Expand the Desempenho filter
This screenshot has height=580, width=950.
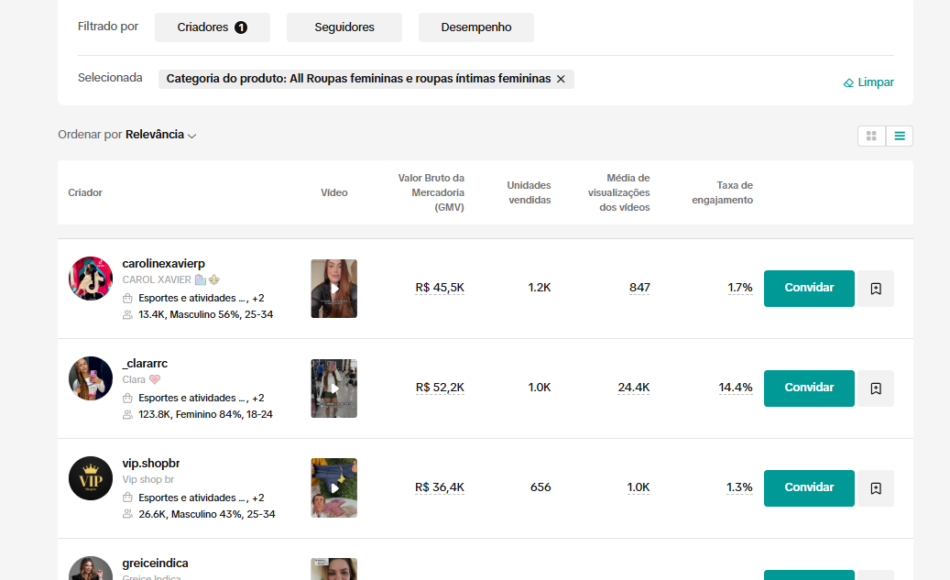point(476,28)
